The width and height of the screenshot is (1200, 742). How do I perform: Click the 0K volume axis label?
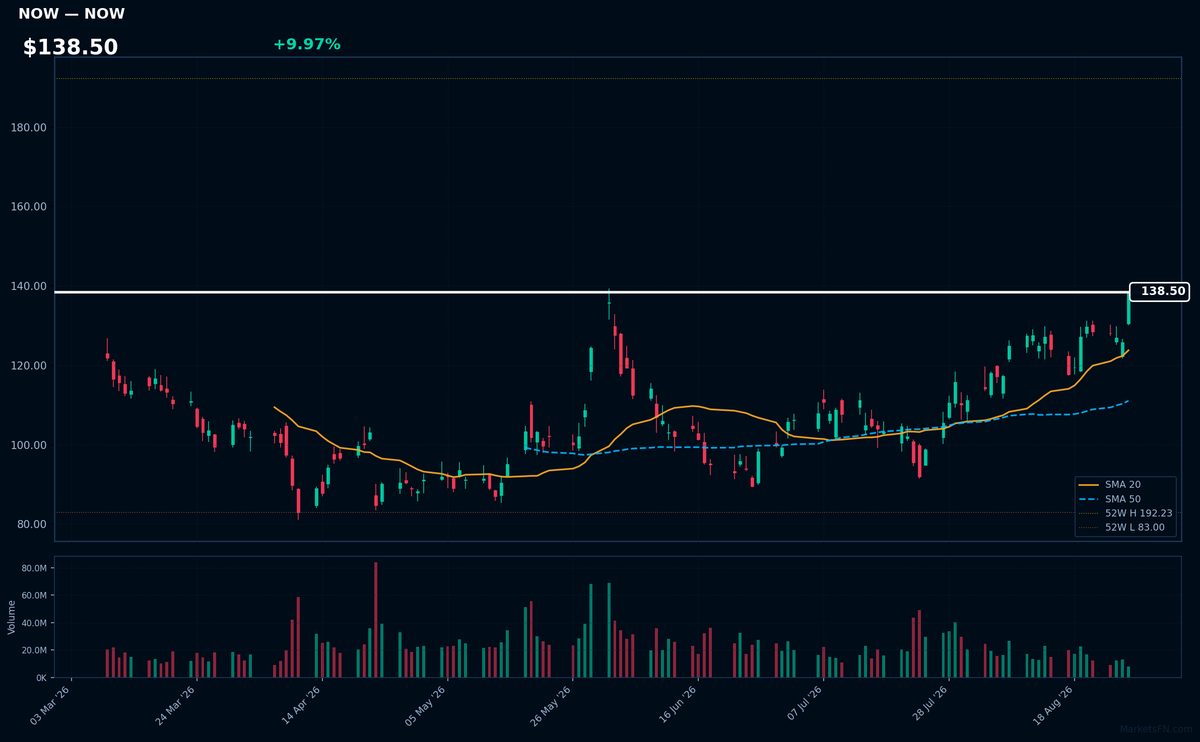point(41,678)
